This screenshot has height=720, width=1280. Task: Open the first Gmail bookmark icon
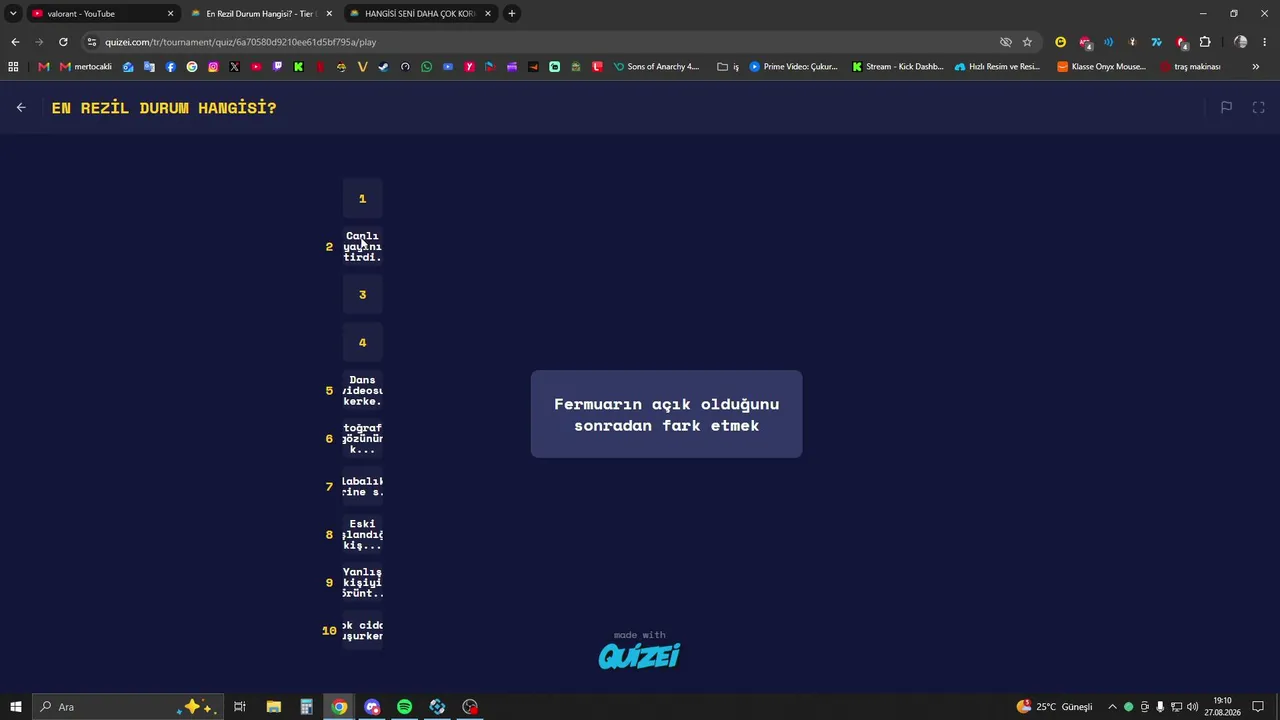[x=43, y=67]
